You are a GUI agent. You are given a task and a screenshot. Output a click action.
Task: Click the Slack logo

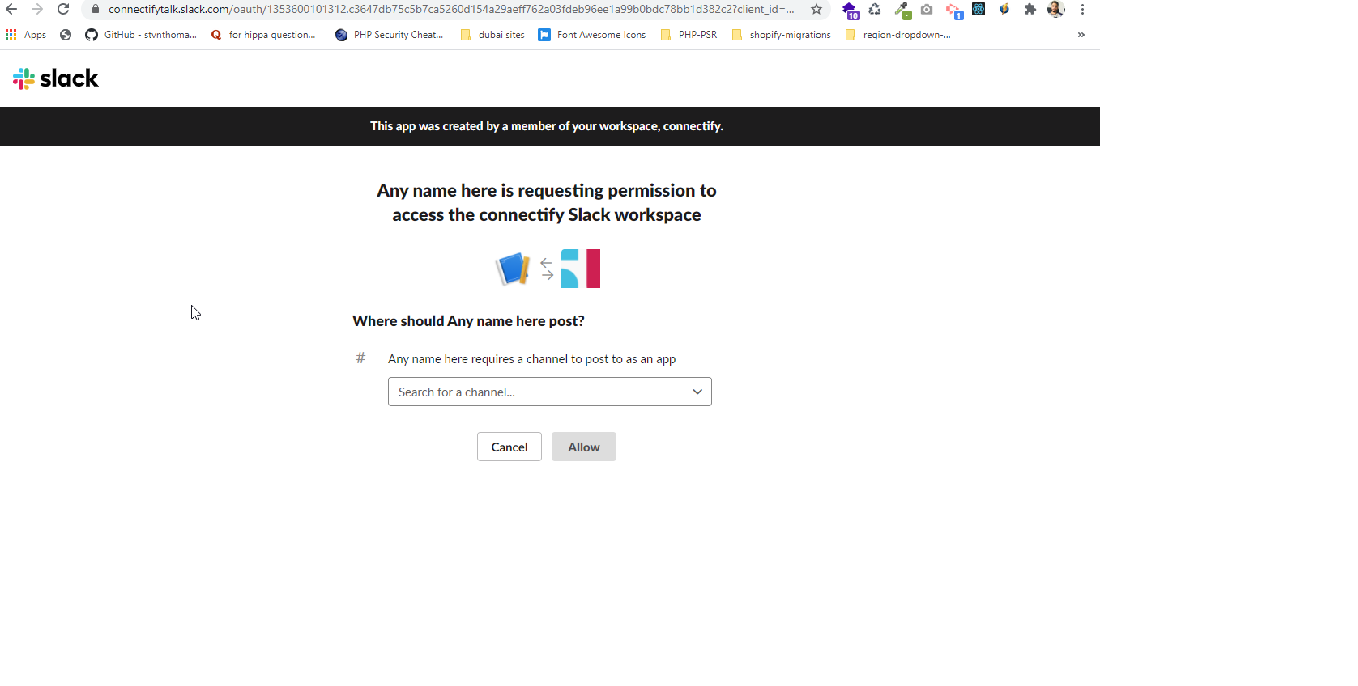click(x=56, y=79)
